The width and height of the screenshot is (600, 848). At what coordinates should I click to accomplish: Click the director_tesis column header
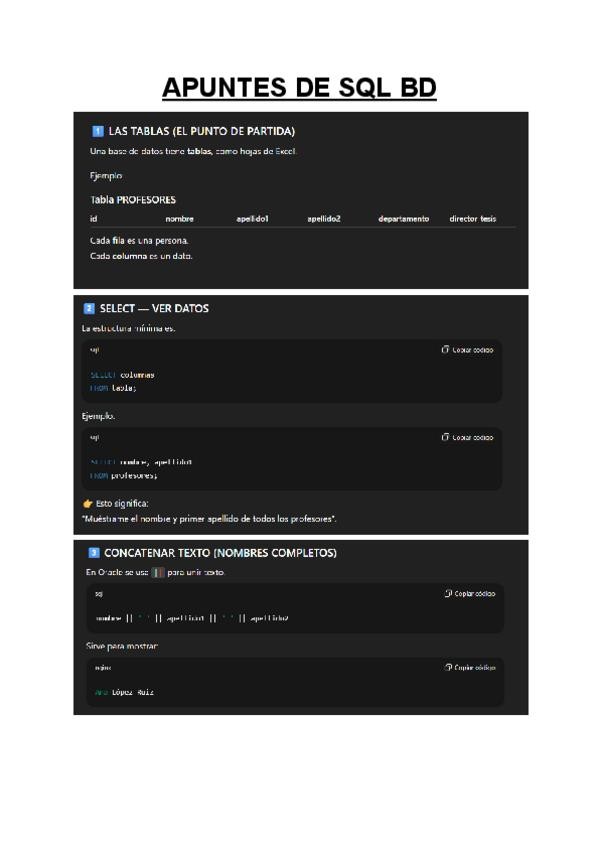pos(473,218)
